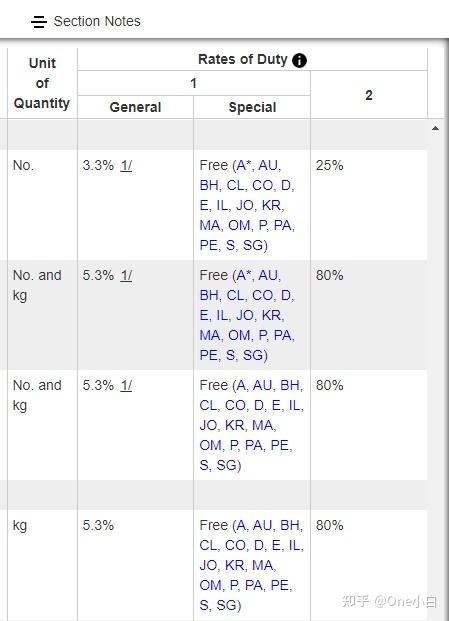Viewport: 449px width, 621px height.
Task: Click SG code in the first 80% row
Action: point(253,355)
